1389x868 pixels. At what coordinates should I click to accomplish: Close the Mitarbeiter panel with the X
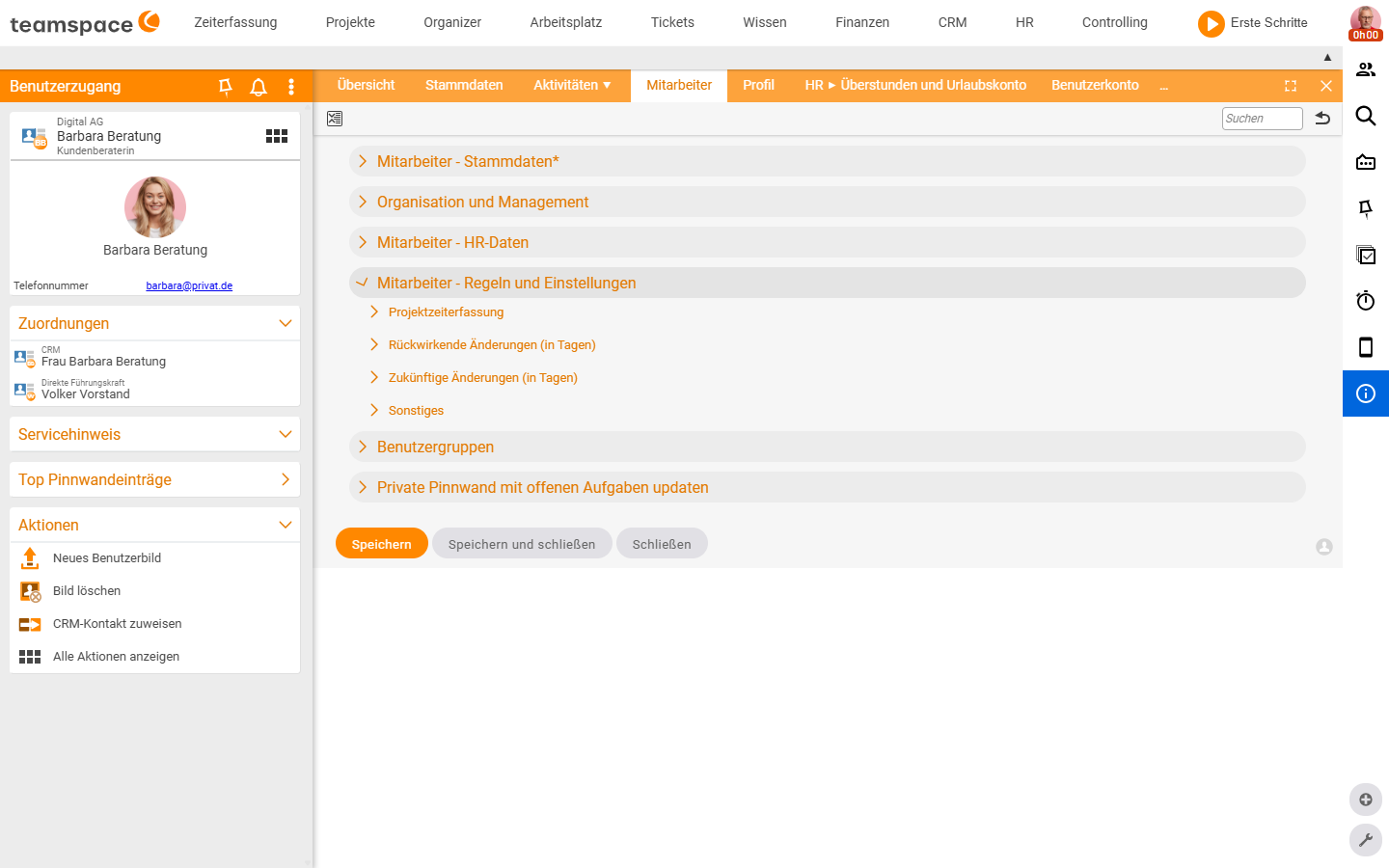pos(1326,86)
